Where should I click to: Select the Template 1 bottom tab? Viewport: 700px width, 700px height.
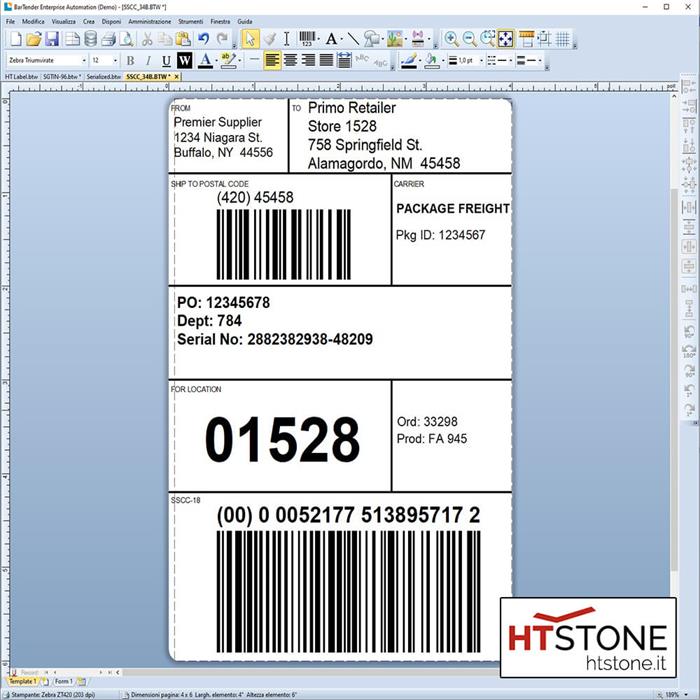tap(23, 681)
